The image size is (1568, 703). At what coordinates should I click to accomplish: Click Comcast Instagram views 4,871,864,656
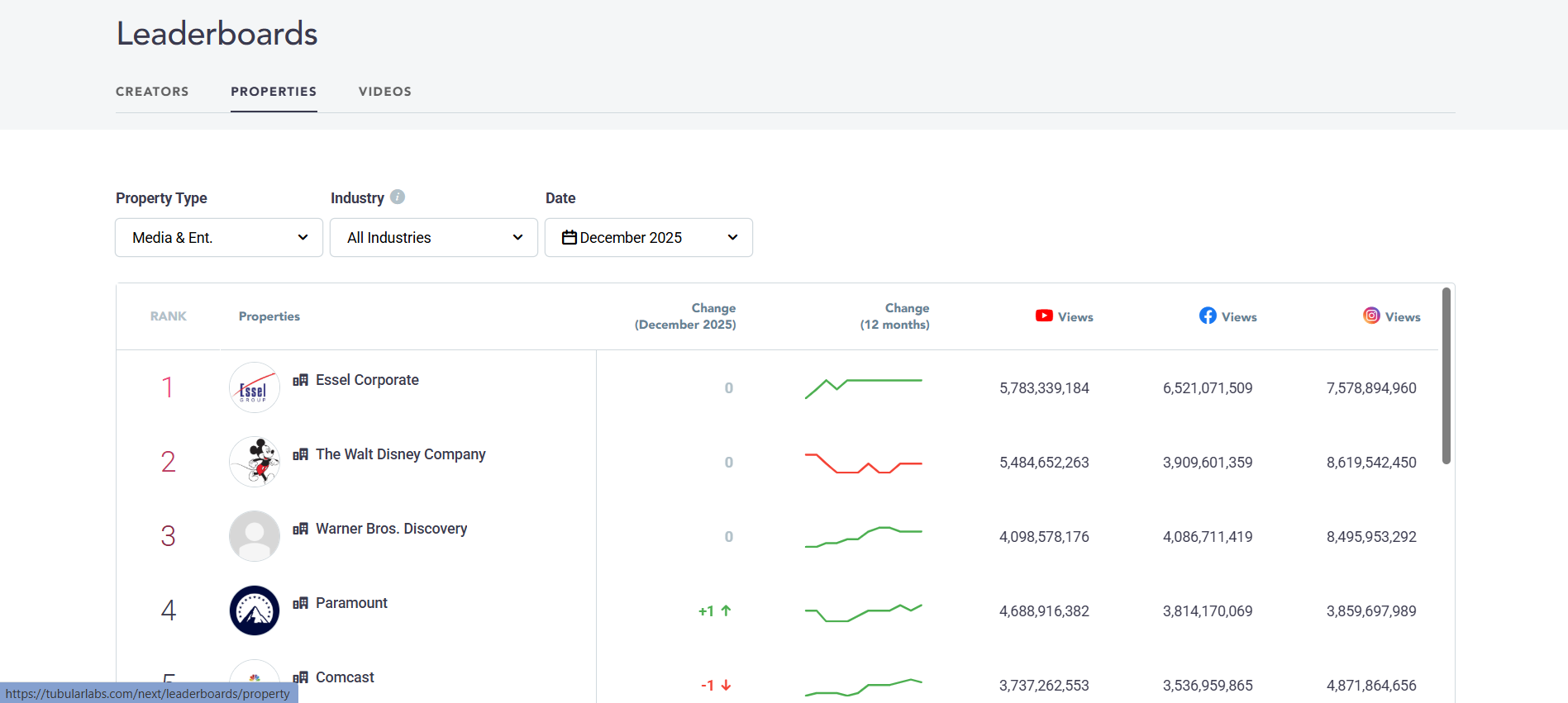[1371, 686]
